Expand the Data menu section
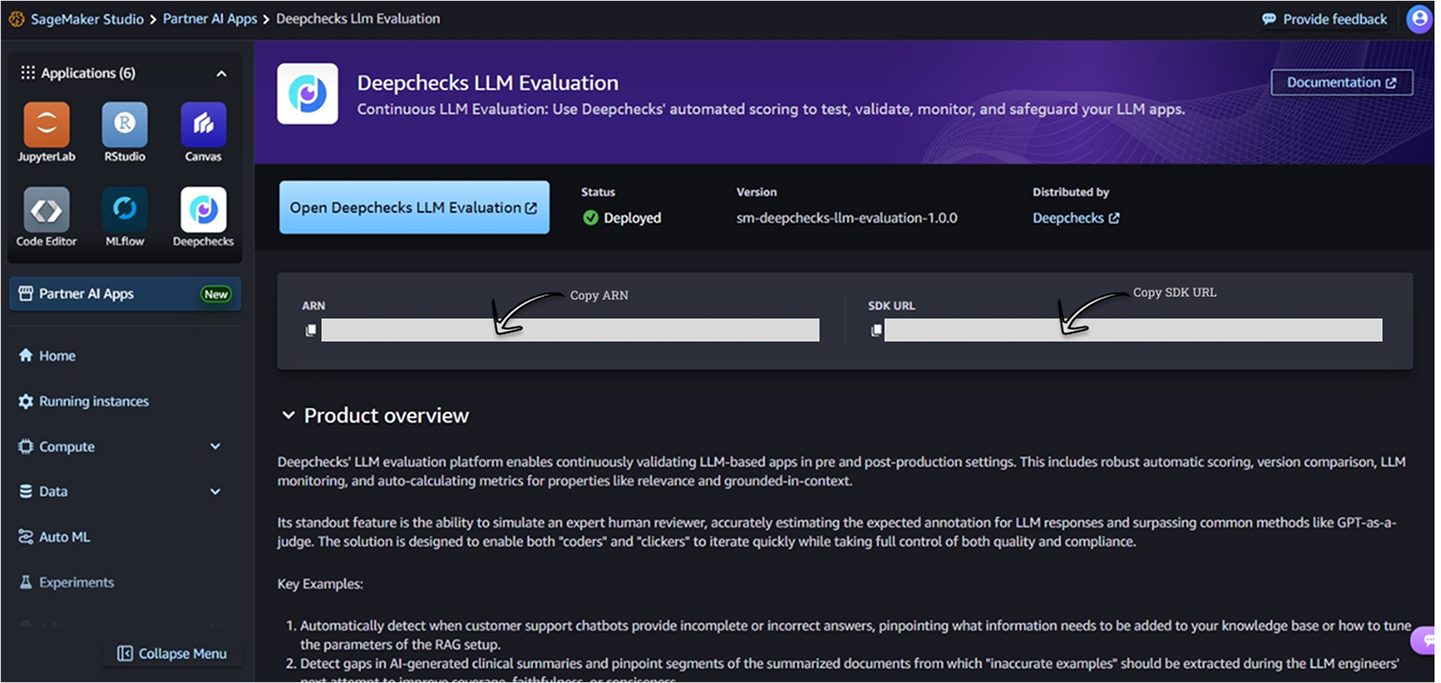Viewport: 1441px width, 683px height. [215, 491]
